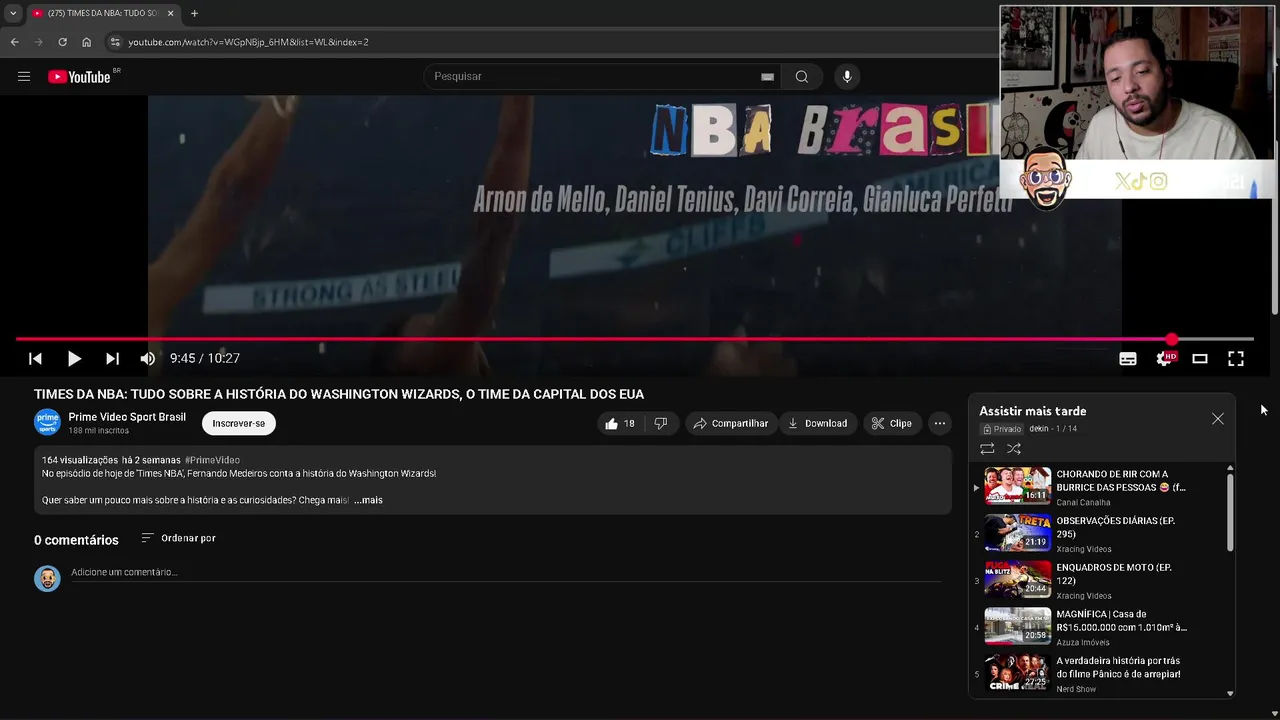Skip to the next video
Image resolution: width=1280 pixels, height=720 pixels.
coord(112,358)
